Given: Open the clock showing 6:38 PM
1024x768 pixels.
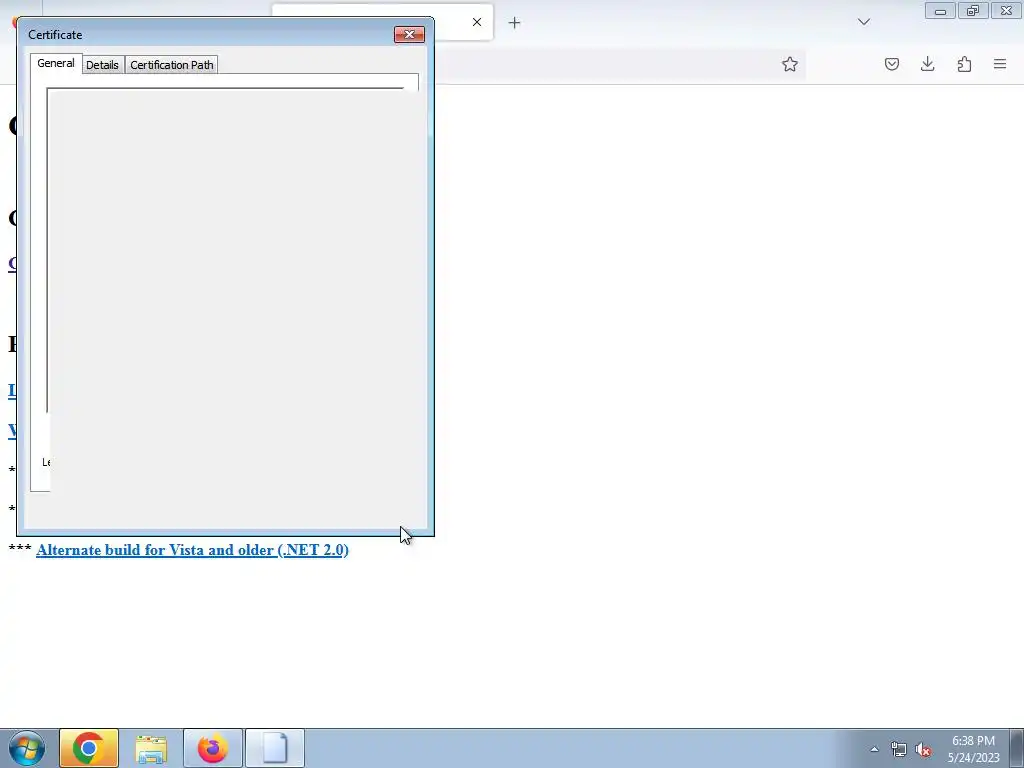Looking at the screenshot, I should (974, 749).
